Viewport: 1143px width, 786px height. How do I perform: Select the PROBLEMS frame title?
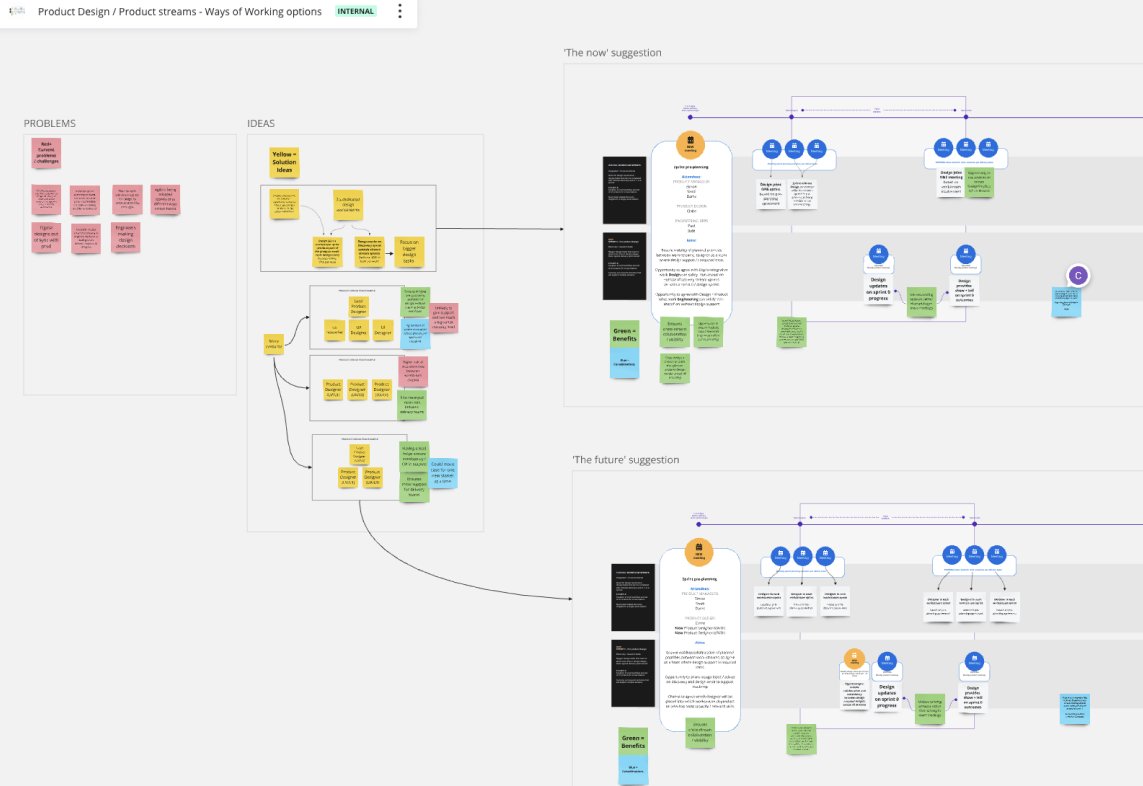click(x=50, y=123)
